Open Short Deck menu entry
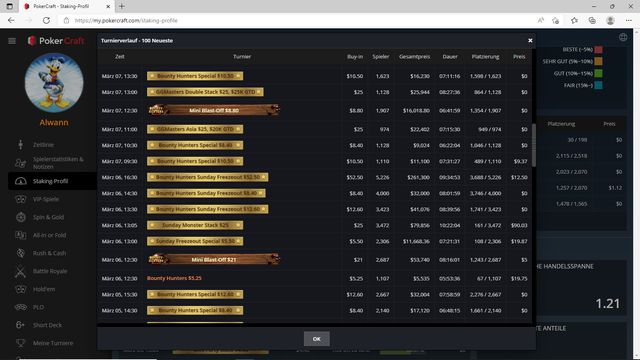Viewport: 640px width, 360px height. [x=47, y=325]
